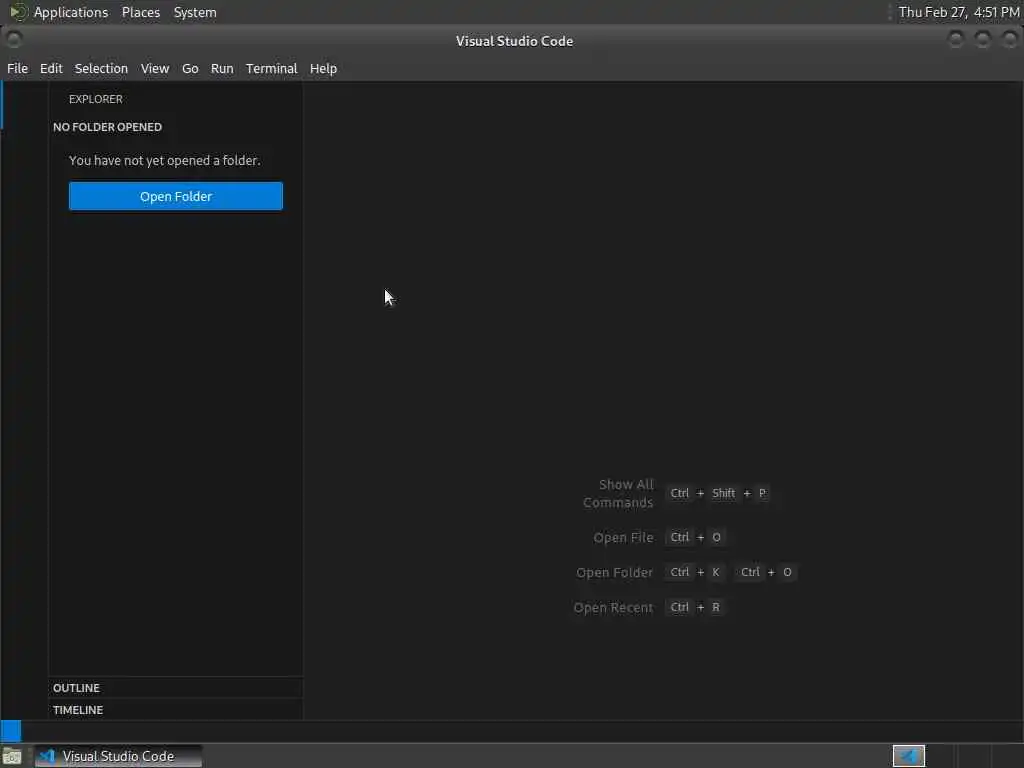
Task: Collapse the NO FOLDER OPENED section
Action: (x=175, y=127)
